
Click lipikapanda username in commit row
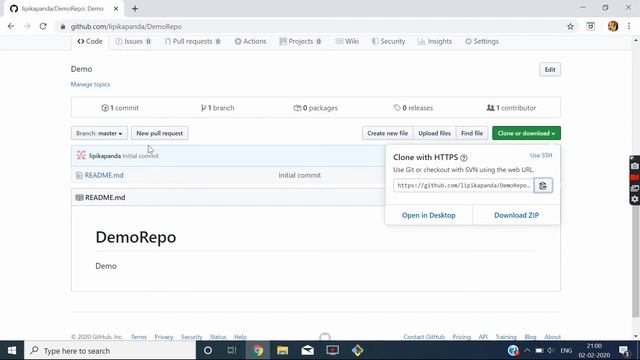pyautogui.click(x=105, y=156)
